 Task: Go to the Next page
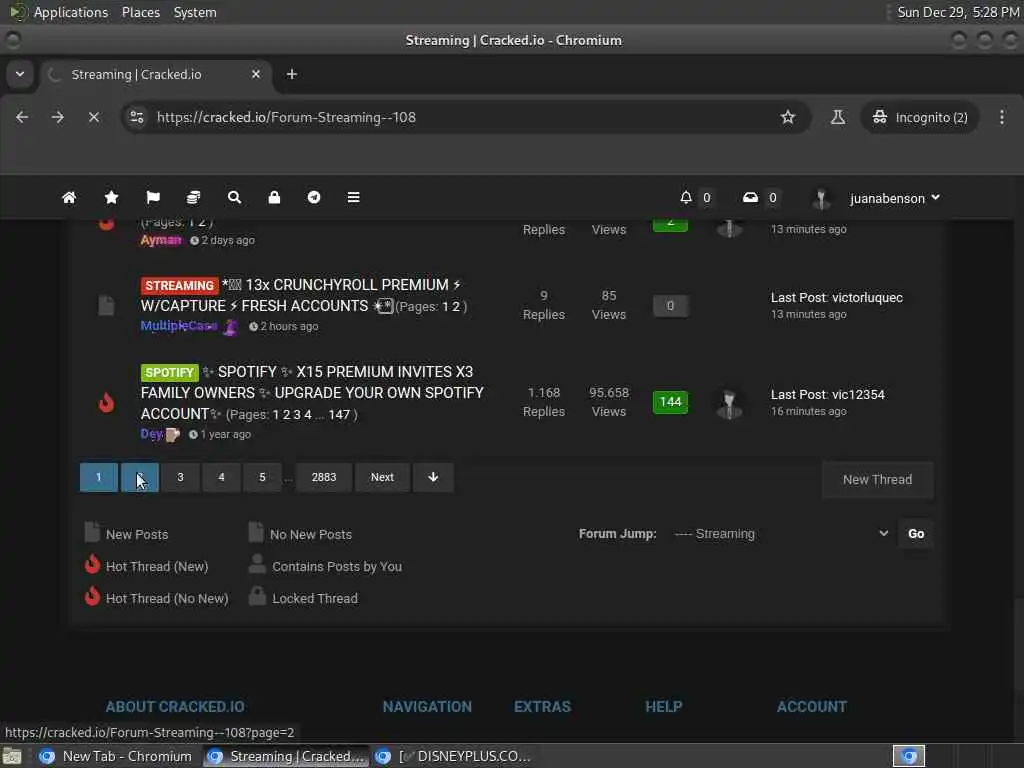pos(382,477)
